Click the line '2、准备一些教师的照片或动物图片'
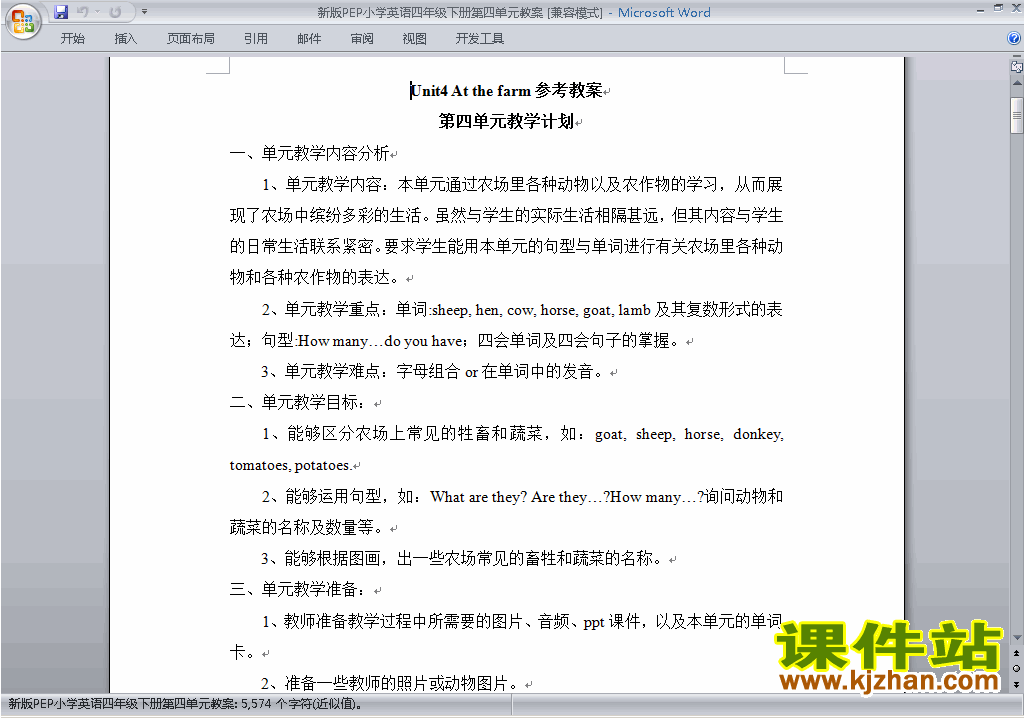The image size is (1024, 718). click(390, 684)
